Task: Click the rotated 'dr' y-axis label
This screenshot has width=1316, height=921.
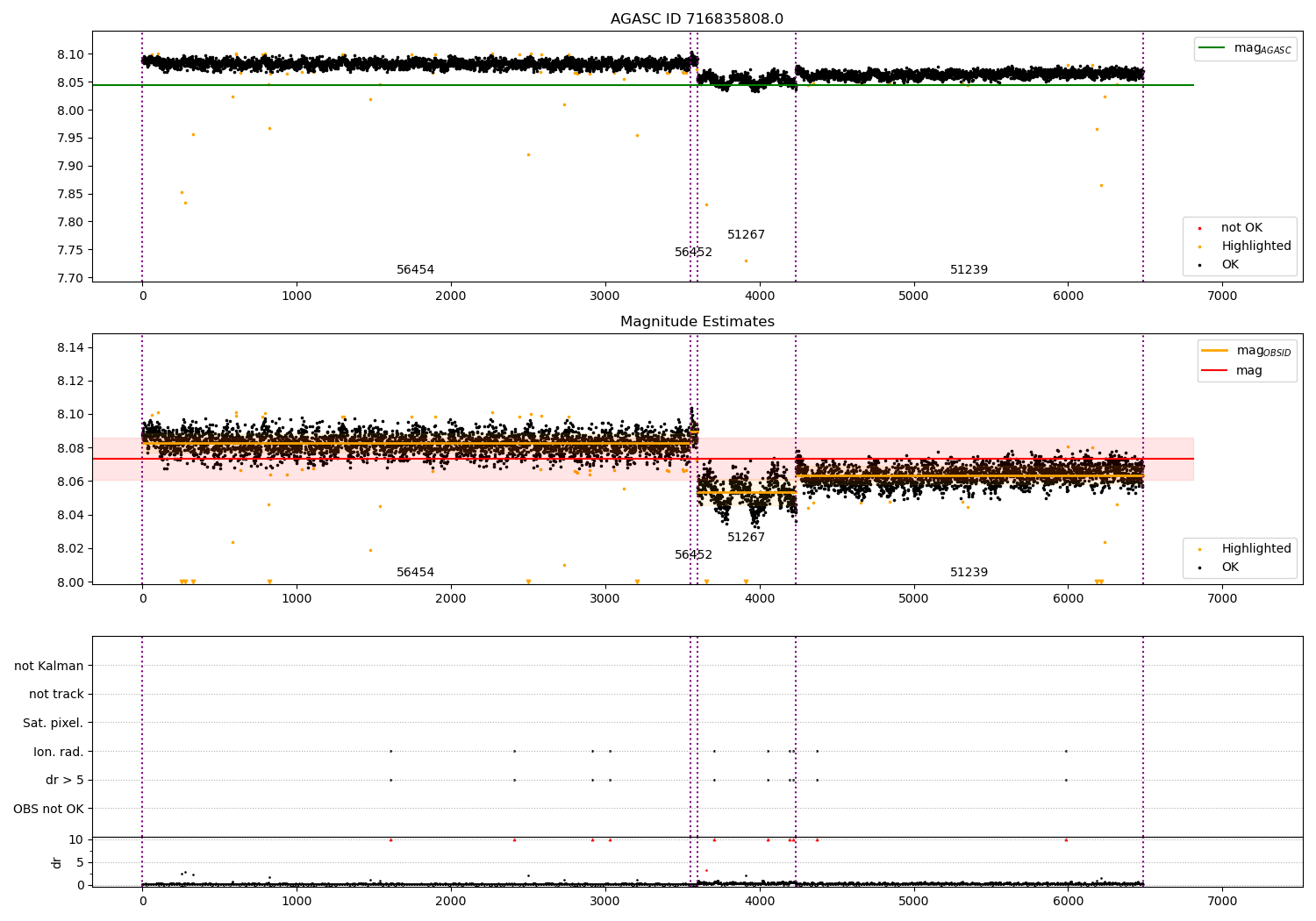Action: coord(57,862)
